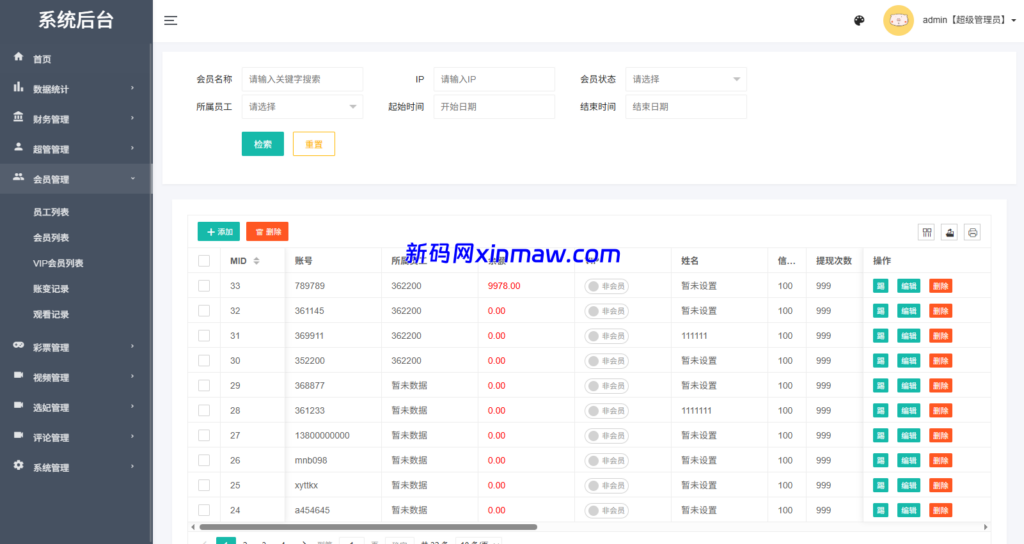Click the horizontal table scrollbar thumb
The height and width of the screenshot is (544, 1024).
point(368,527)
